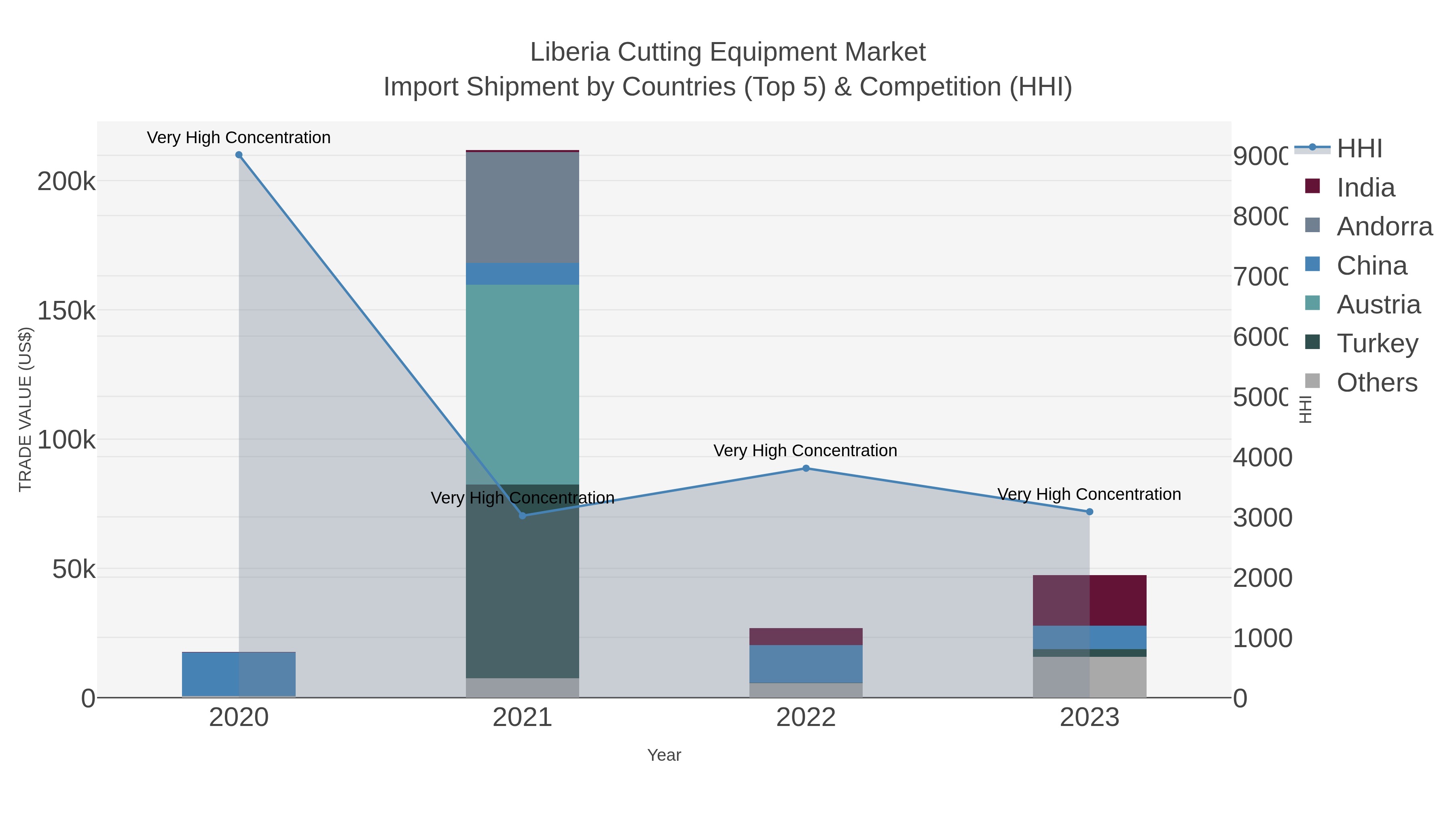The image size is (1456, 819).
Task: Click the Others gray legend swatch
Action: pyautogui.click(x=1312, y=381)
